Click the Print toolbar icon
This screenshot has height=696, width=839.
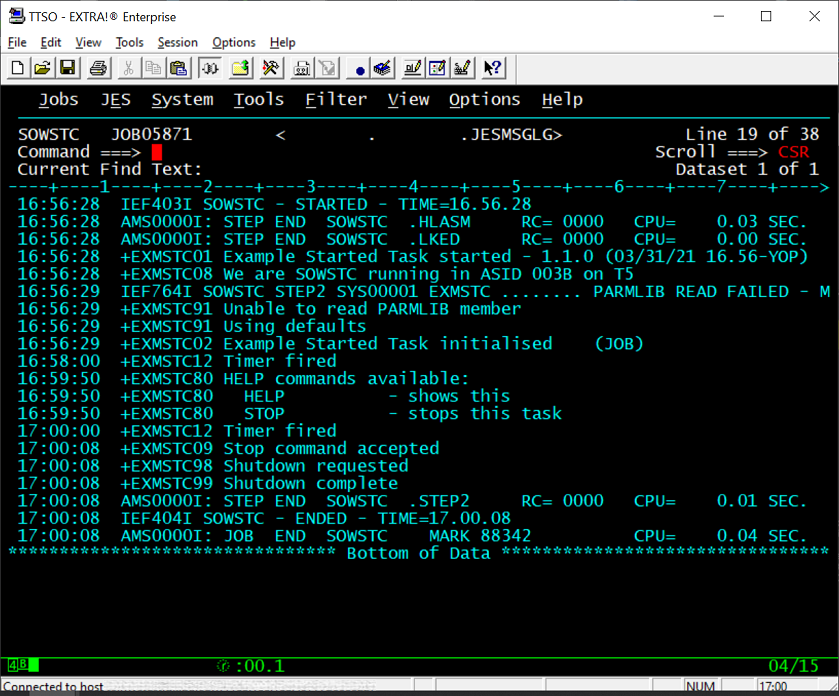click(x=98, y=68)
